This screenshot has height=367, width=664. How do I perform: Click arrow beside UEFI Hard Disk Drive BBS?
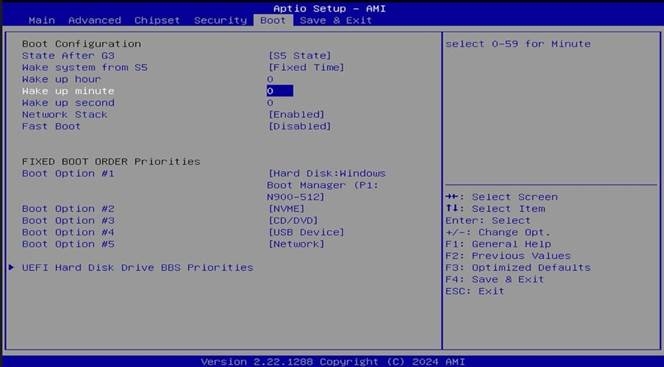point(11,267)
